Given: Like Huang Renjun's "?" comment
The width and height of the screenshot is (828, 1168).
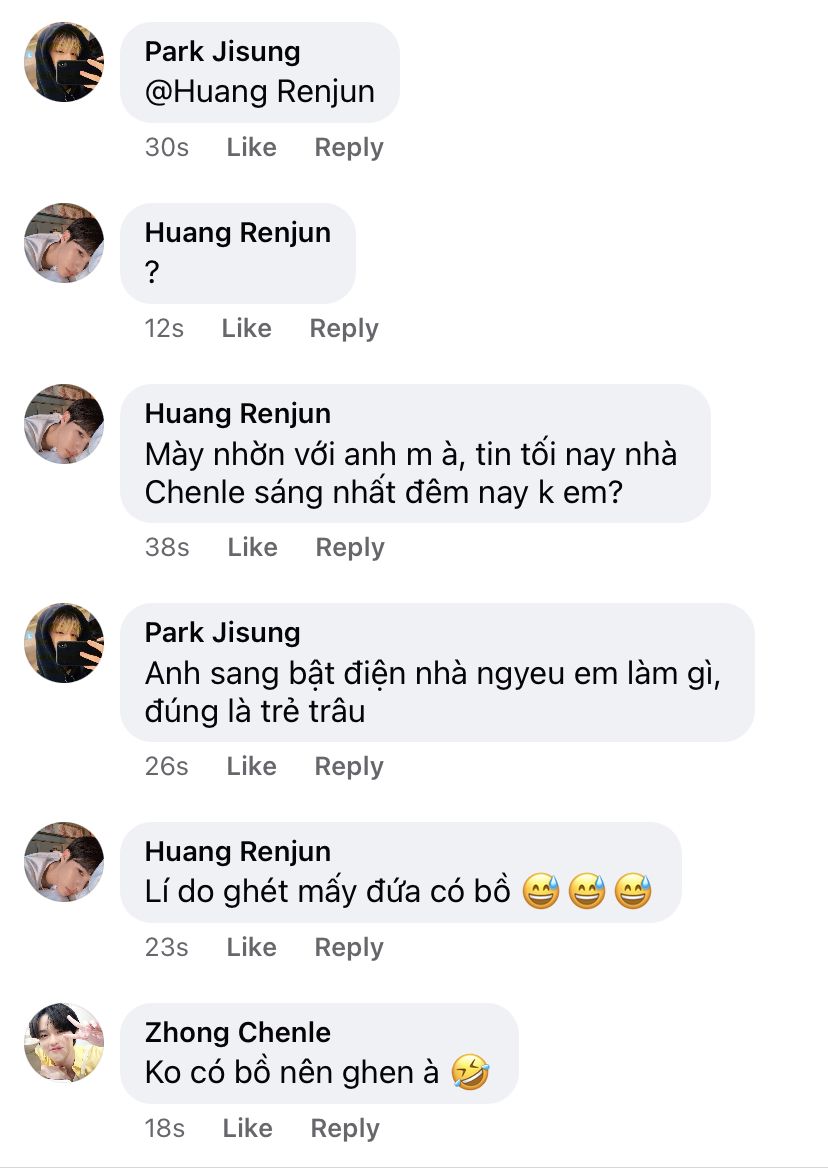Looking at the screenshot, I should [246, 329].
